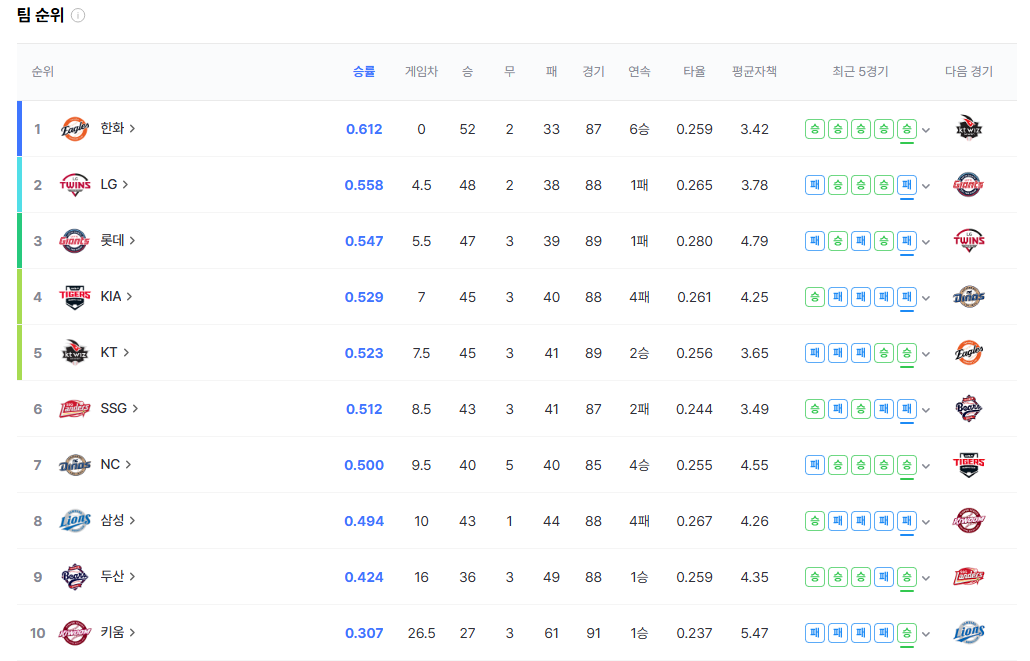Image resolution: width=1030 pixels, height=661 pixels.
Task: Select LG's most recent game result badge
Action: 907,185
